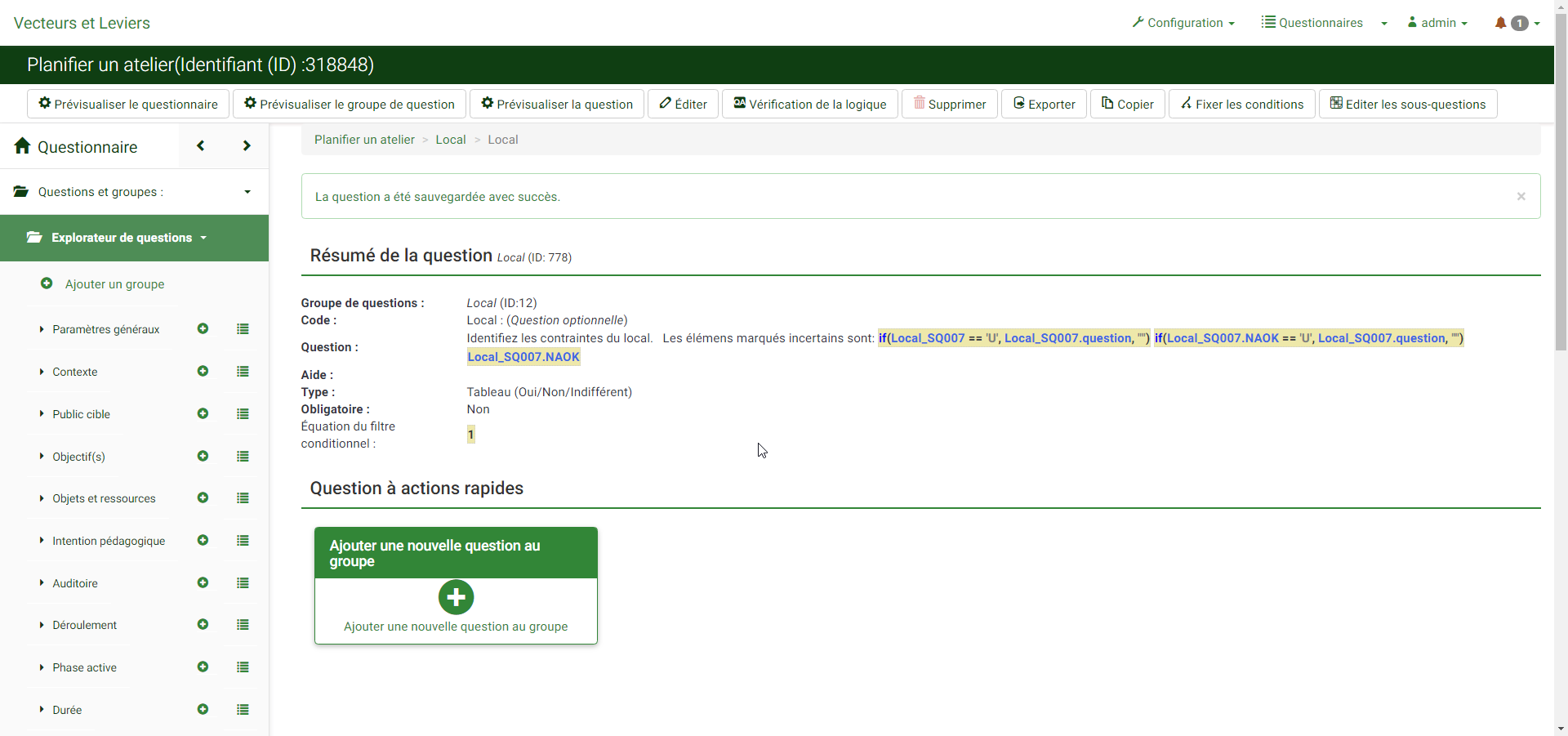Expand the Objectif(s) group in explorer

point(78,457)
